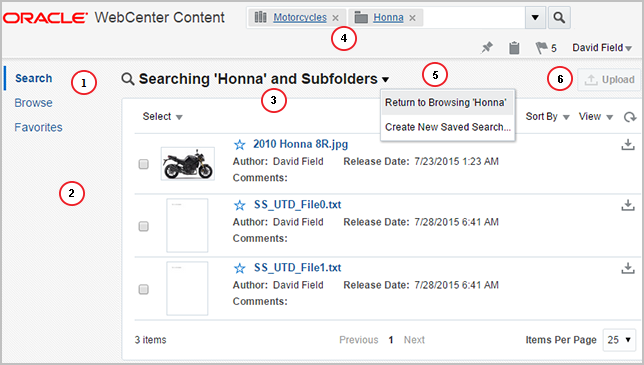Screen dimensions: 644x365
Task: Open the Motorcycles library link
Action: (x=300, y=18)
